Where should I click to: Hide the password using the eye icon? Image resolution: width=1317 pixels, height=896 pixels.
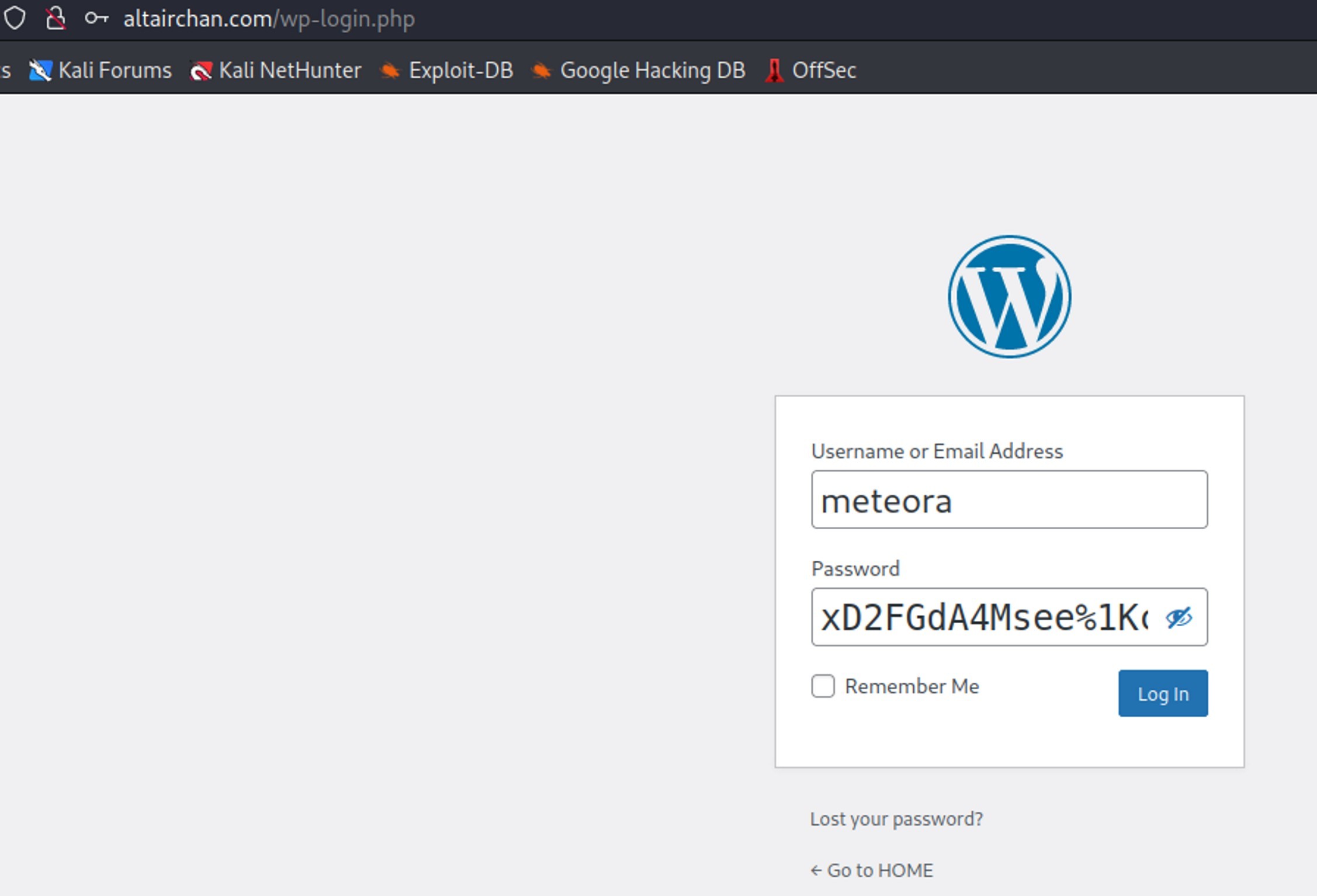[1179, 617]
